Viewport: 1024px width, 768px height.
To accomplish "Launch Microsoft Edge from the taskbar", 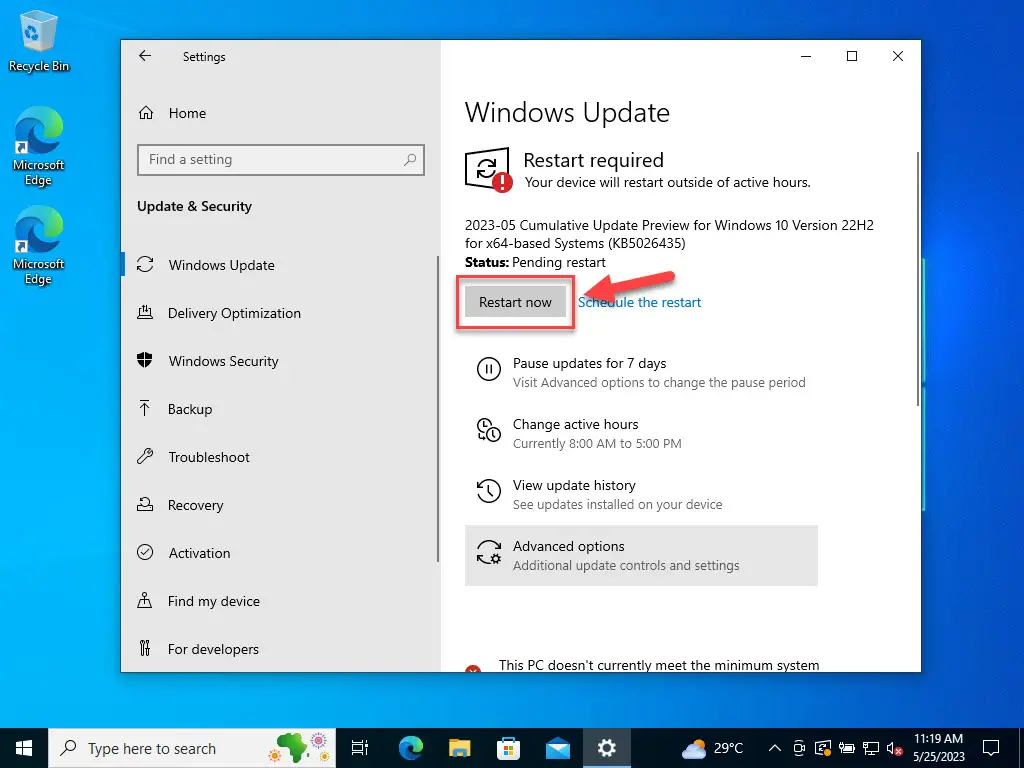I will (x=411, y=748).
